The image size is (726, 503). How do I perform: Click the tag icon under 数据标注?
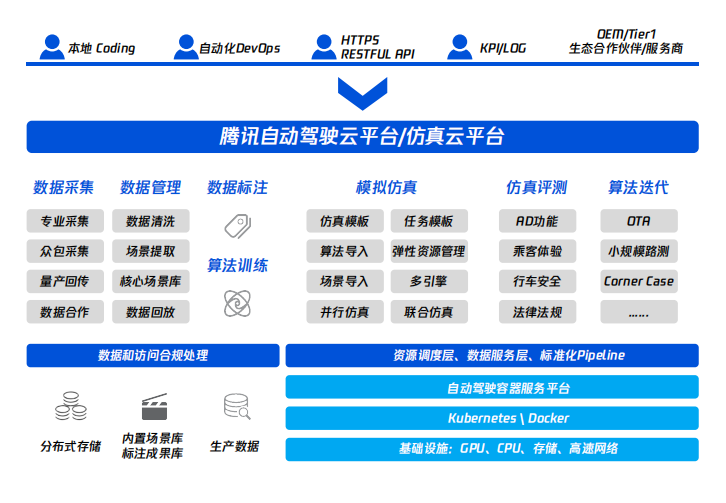pos(238,226)
